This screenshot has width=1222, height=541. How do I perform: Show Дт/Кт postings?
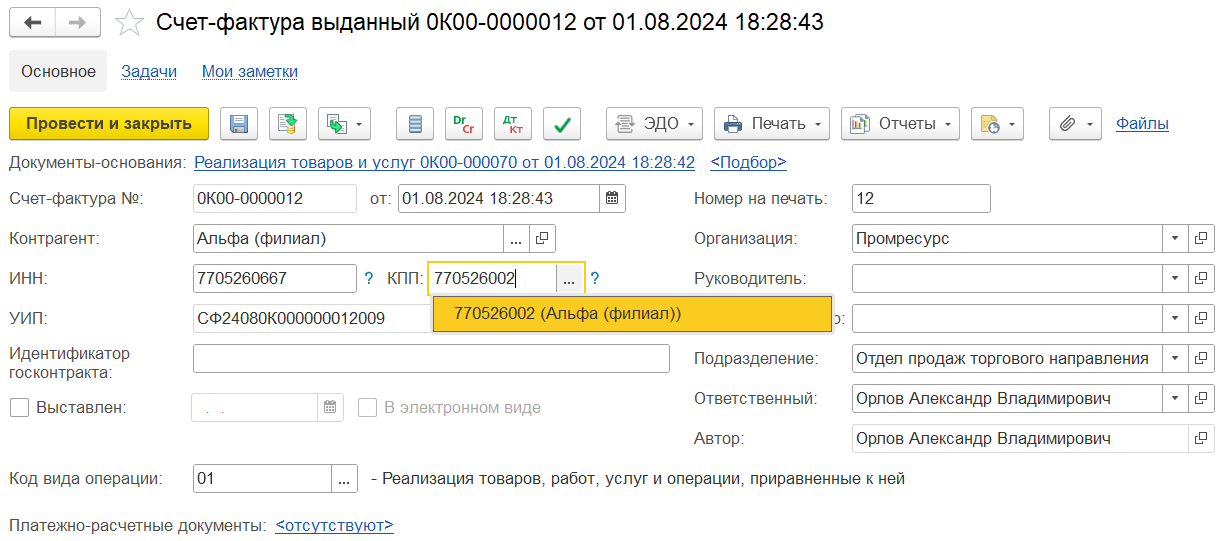[513, 124]
